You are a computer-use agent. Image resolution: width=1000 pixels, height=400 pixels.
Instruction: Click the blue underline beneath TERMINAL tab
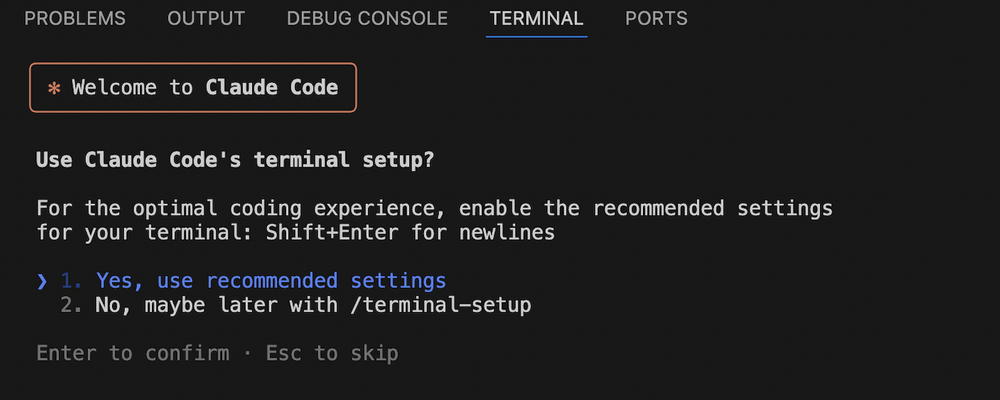(x=536, y=36)
